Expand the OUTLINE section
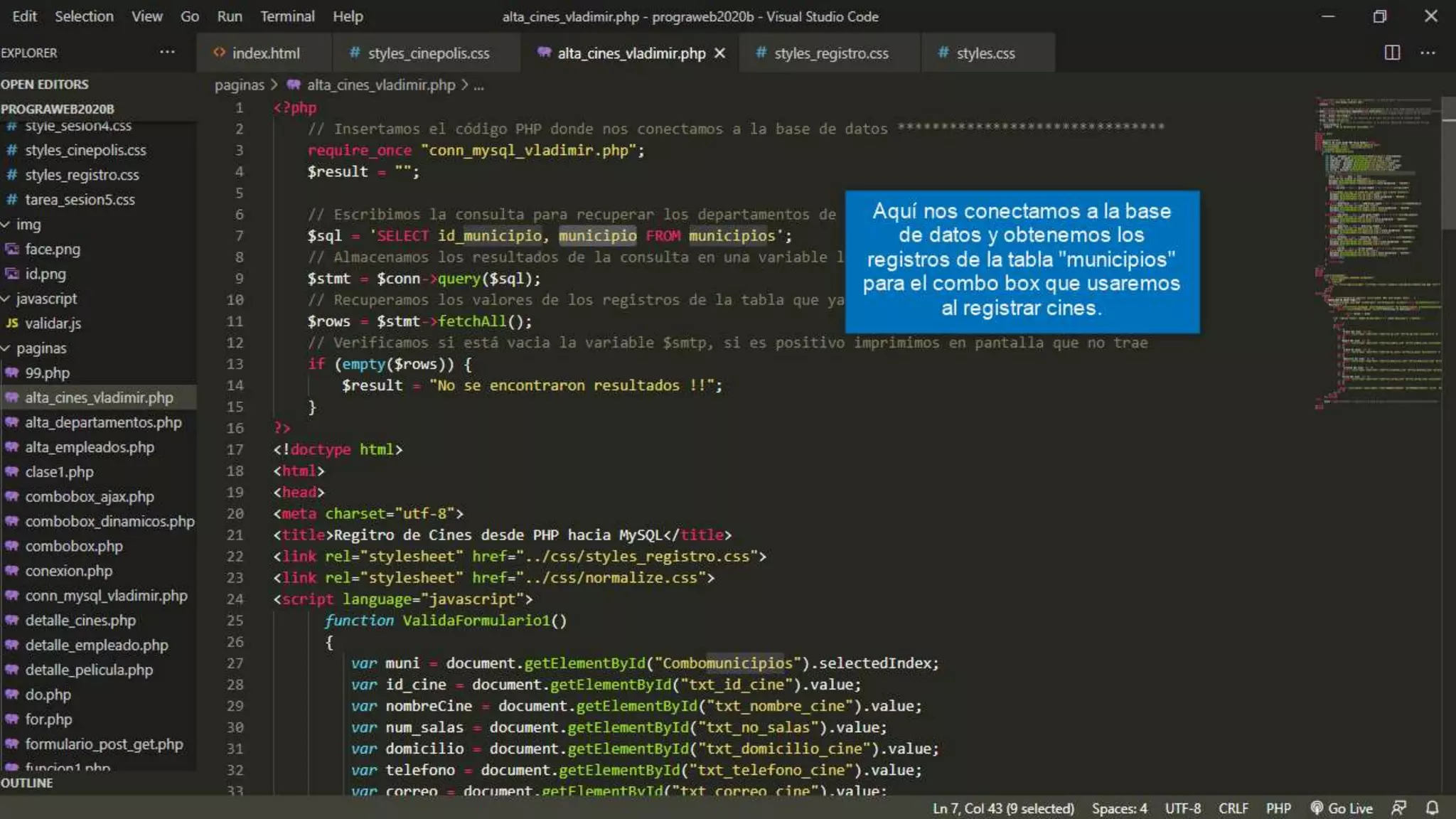 pyautogui.click(x=27, y=783)
